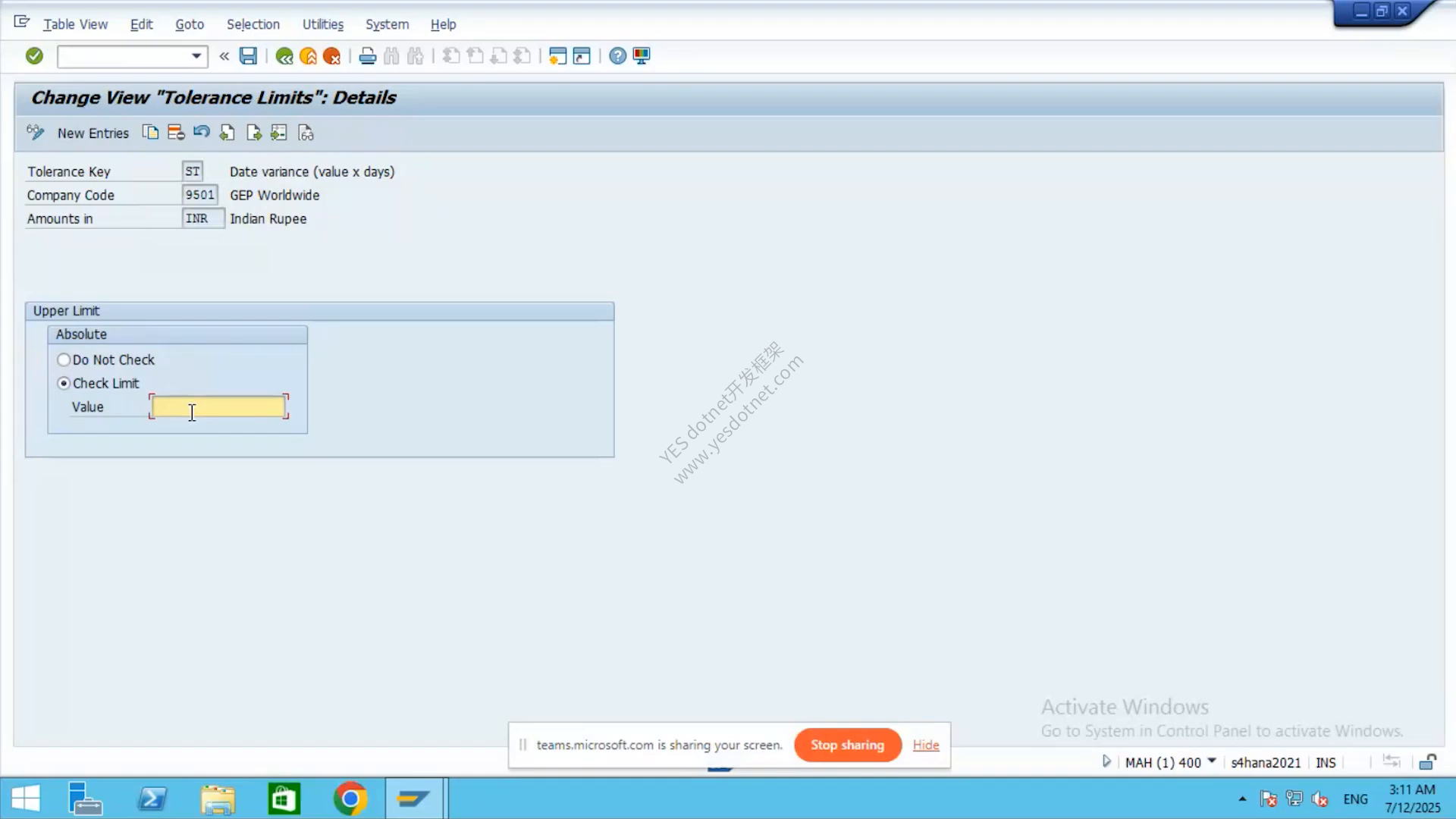This screenshot has height=819, width=1456.
Task: Open the Help question mark icon
Action: click(617, 56)
